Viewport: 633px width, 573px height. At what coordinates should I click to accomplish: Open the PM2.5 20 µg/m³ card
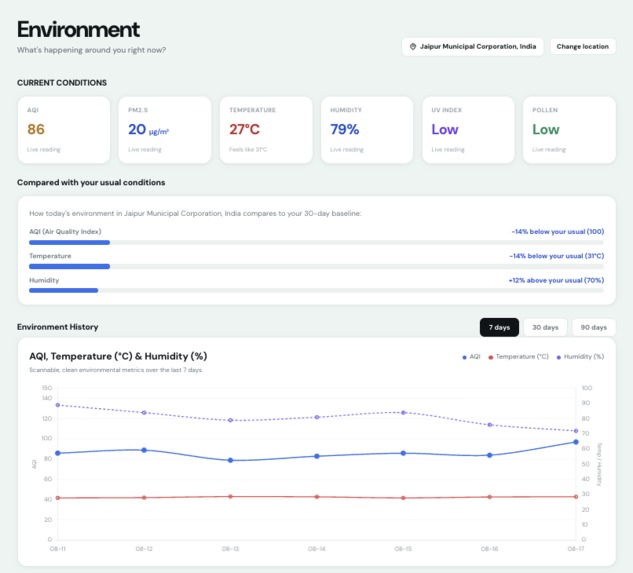point(165,130)
